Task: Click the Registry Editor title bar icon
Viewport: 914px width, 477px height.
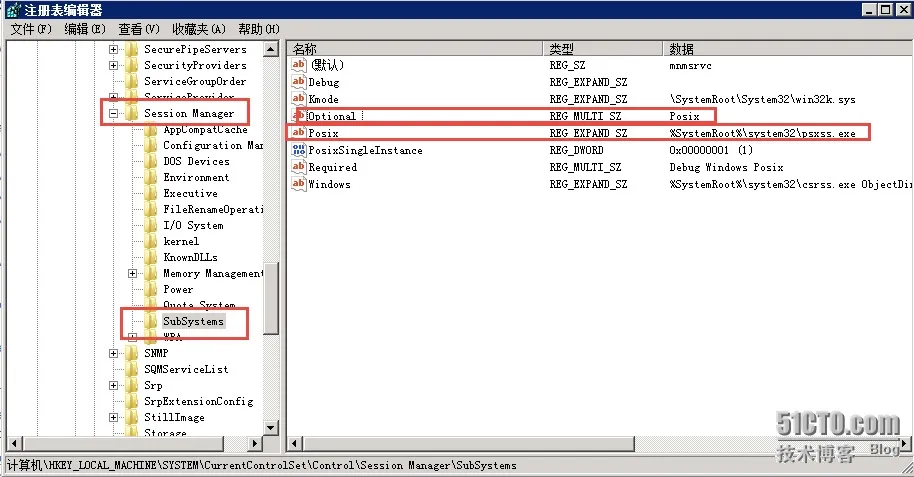Action: pyautogui.click(x=13, y=10)
